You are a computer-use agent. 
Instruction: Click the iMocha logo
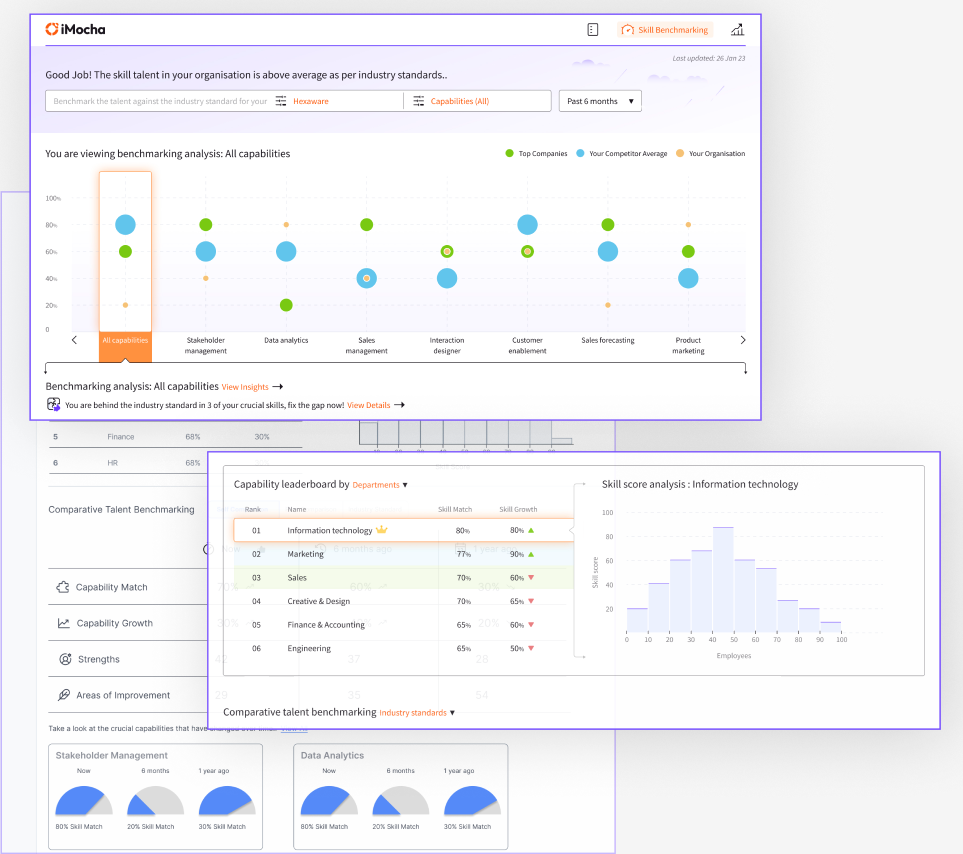point(75,29)
